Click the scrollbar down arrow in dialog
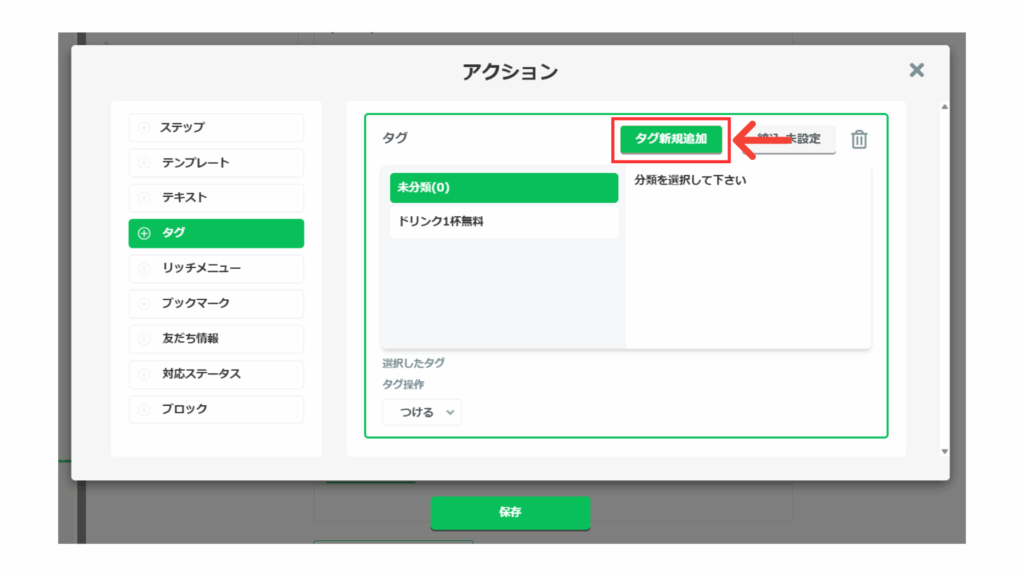 [x=945, y=452]
